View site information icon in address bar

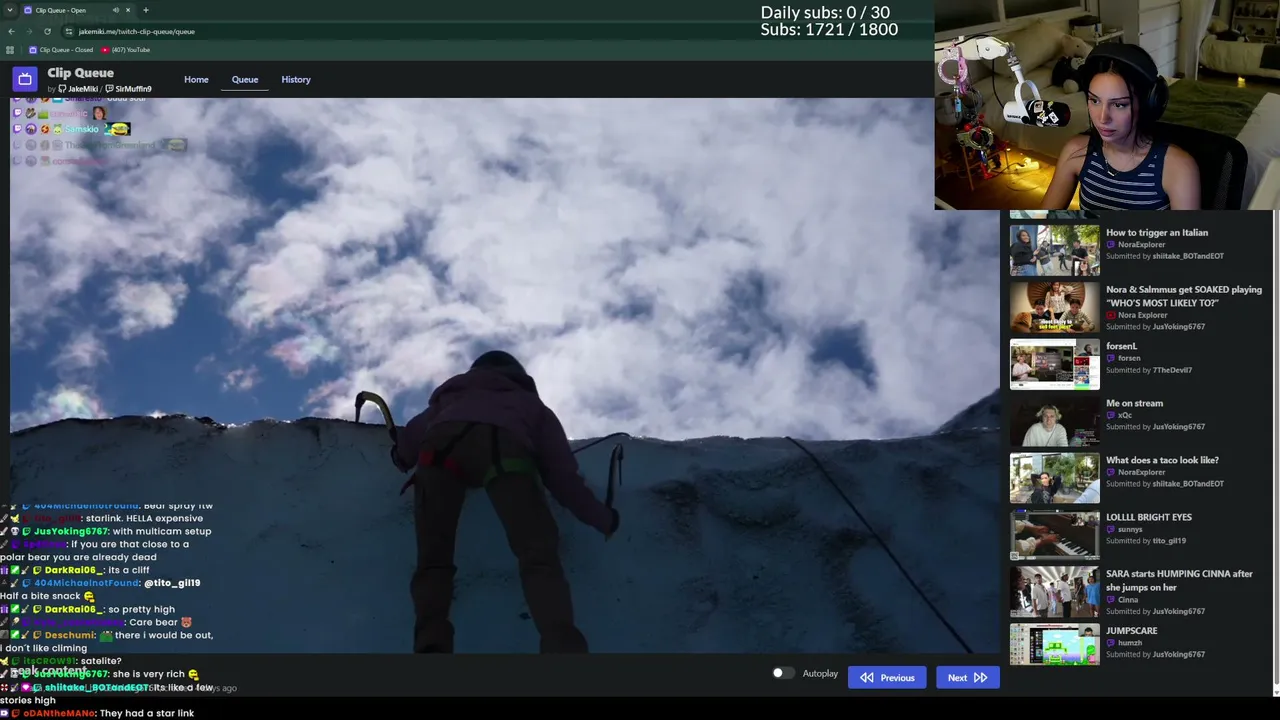(x=69, y=31)
